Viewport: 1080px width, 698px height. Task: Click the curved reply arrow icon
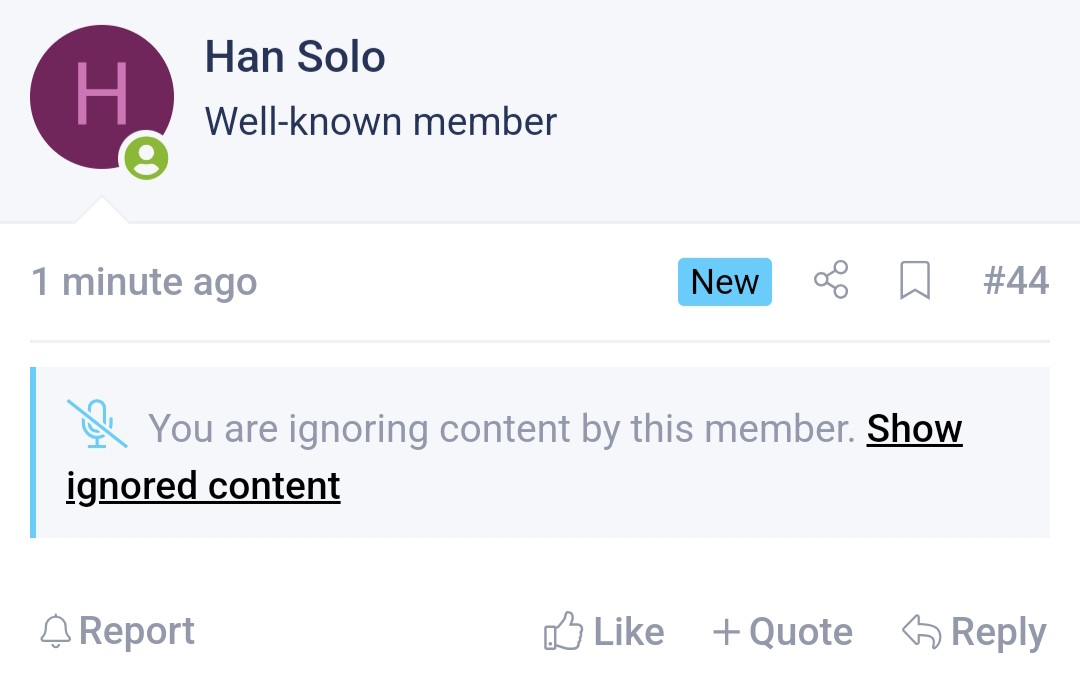pyautogui.click(x=922, y=631)
